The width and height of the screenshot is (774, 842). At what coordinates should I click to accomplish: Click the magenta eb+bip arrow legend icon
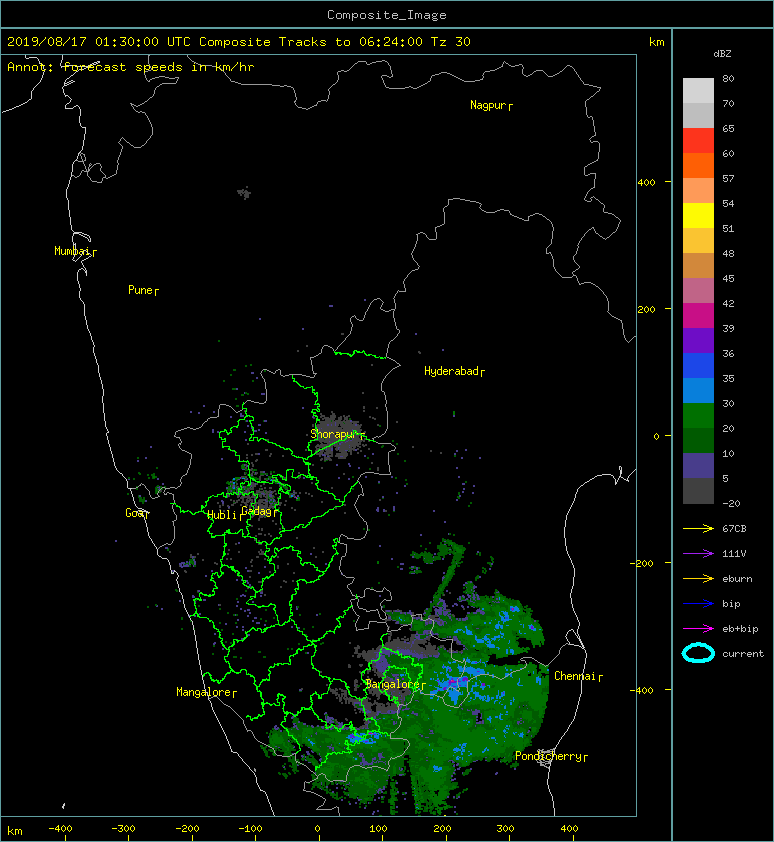pyautogui.click(x=698, y=628)
